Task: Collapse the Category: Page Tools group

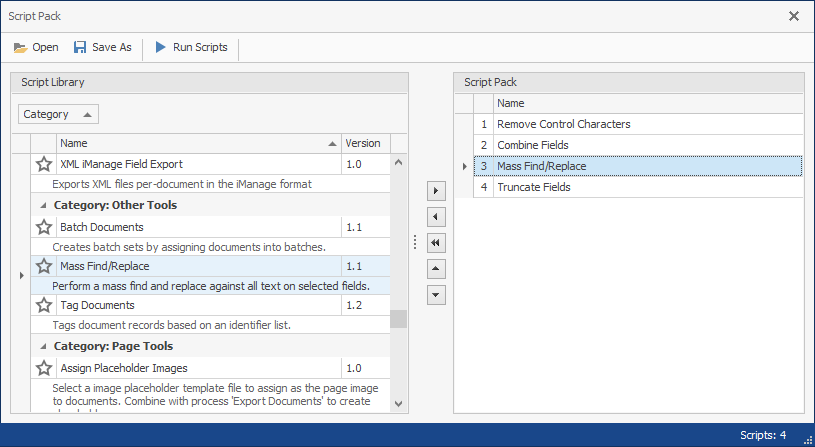Action: point(44,346)
